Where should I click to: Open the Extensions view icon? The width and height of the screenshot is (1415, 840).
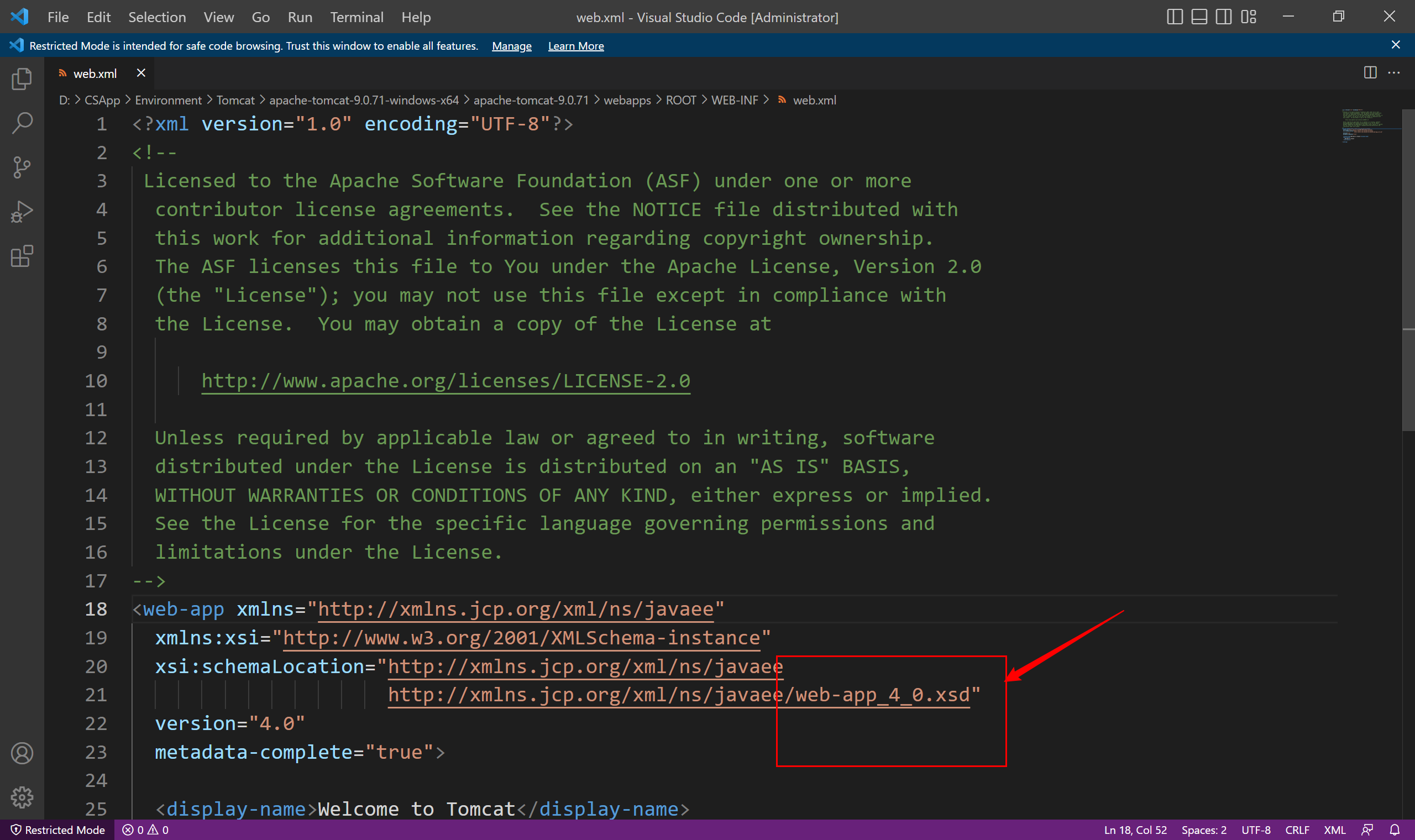point(22,256)
